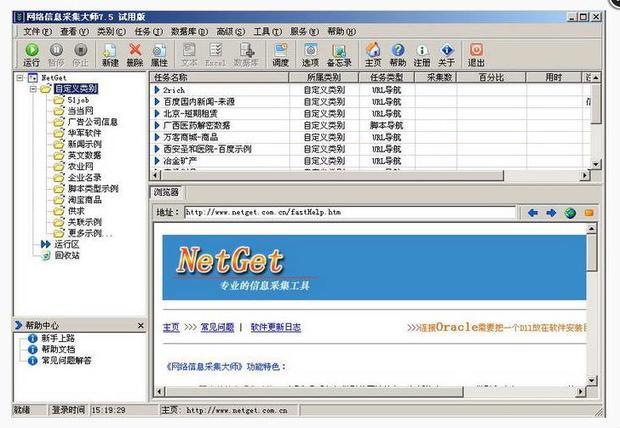This screenshot has height=428, width=620.
Task: Open the 帮助(H) menu
Action: (x=342, y=31)
